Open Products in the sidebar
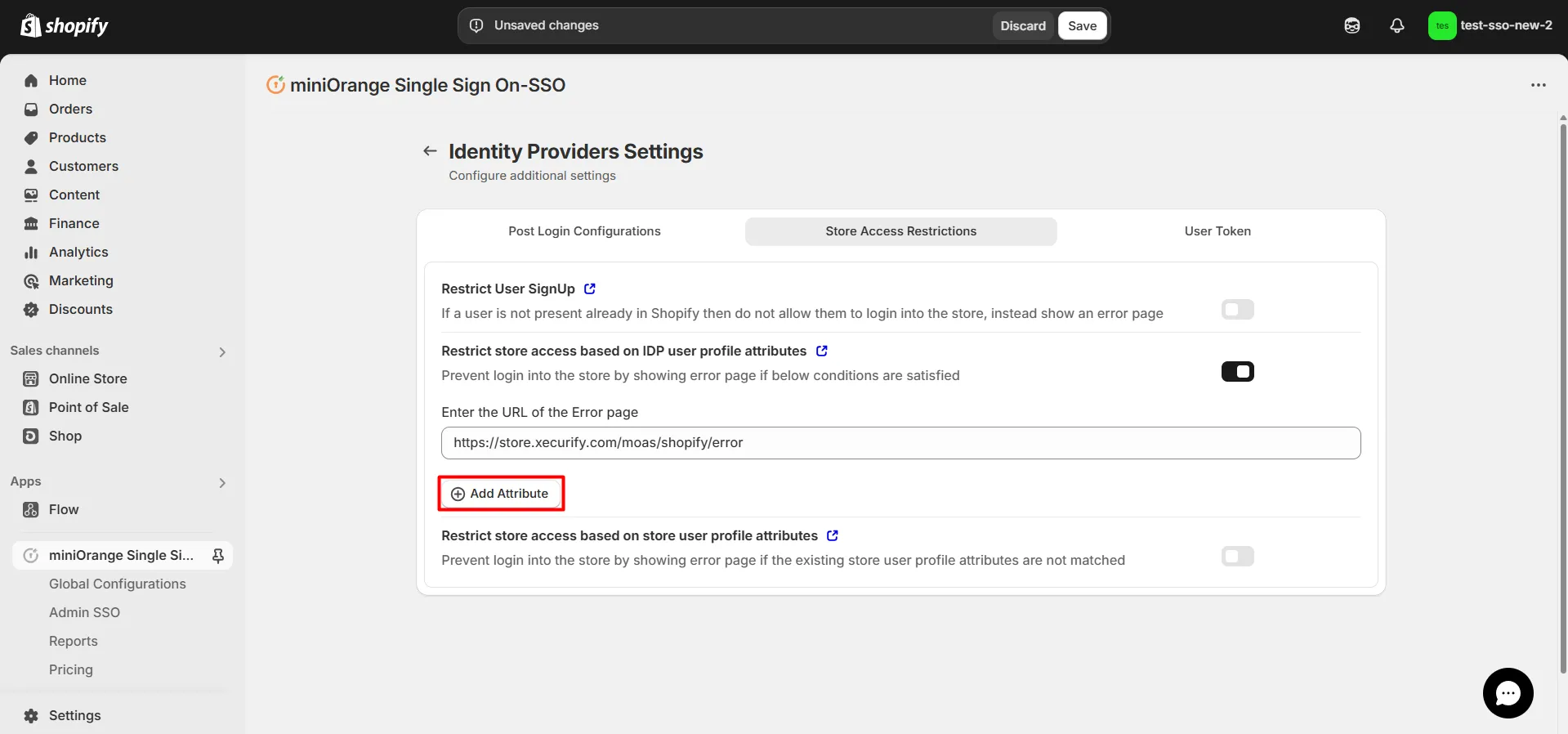The image size is (1568, 734). click(78, 137)
